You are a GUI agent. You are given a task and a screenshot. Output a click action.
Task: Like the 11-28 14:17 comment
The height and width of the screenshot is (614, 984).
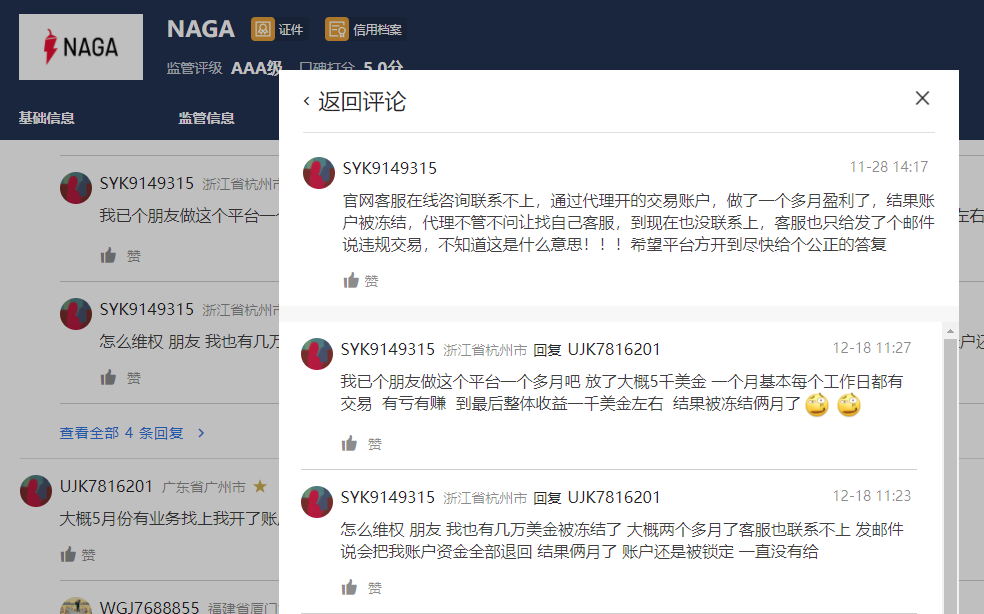point(352,281)
